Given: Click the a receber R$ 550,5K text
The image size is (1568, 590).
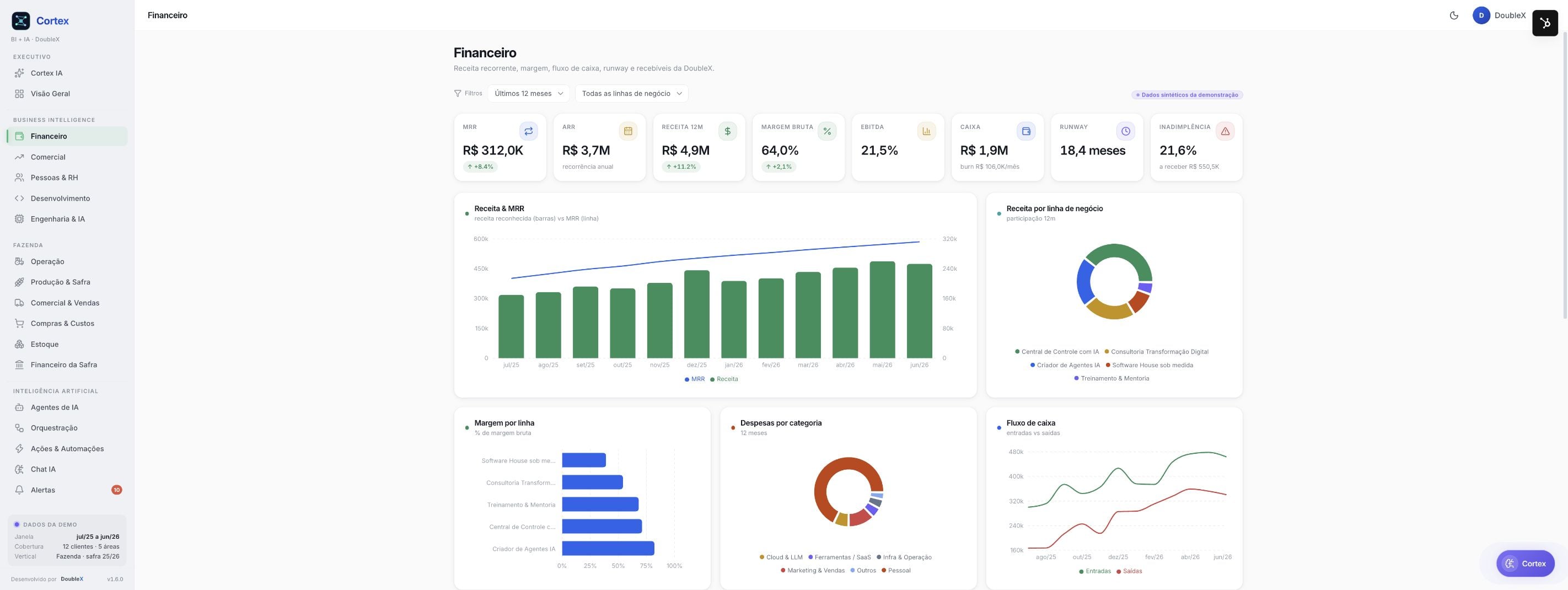Looking at the screenshot, I should (1189, 167).
